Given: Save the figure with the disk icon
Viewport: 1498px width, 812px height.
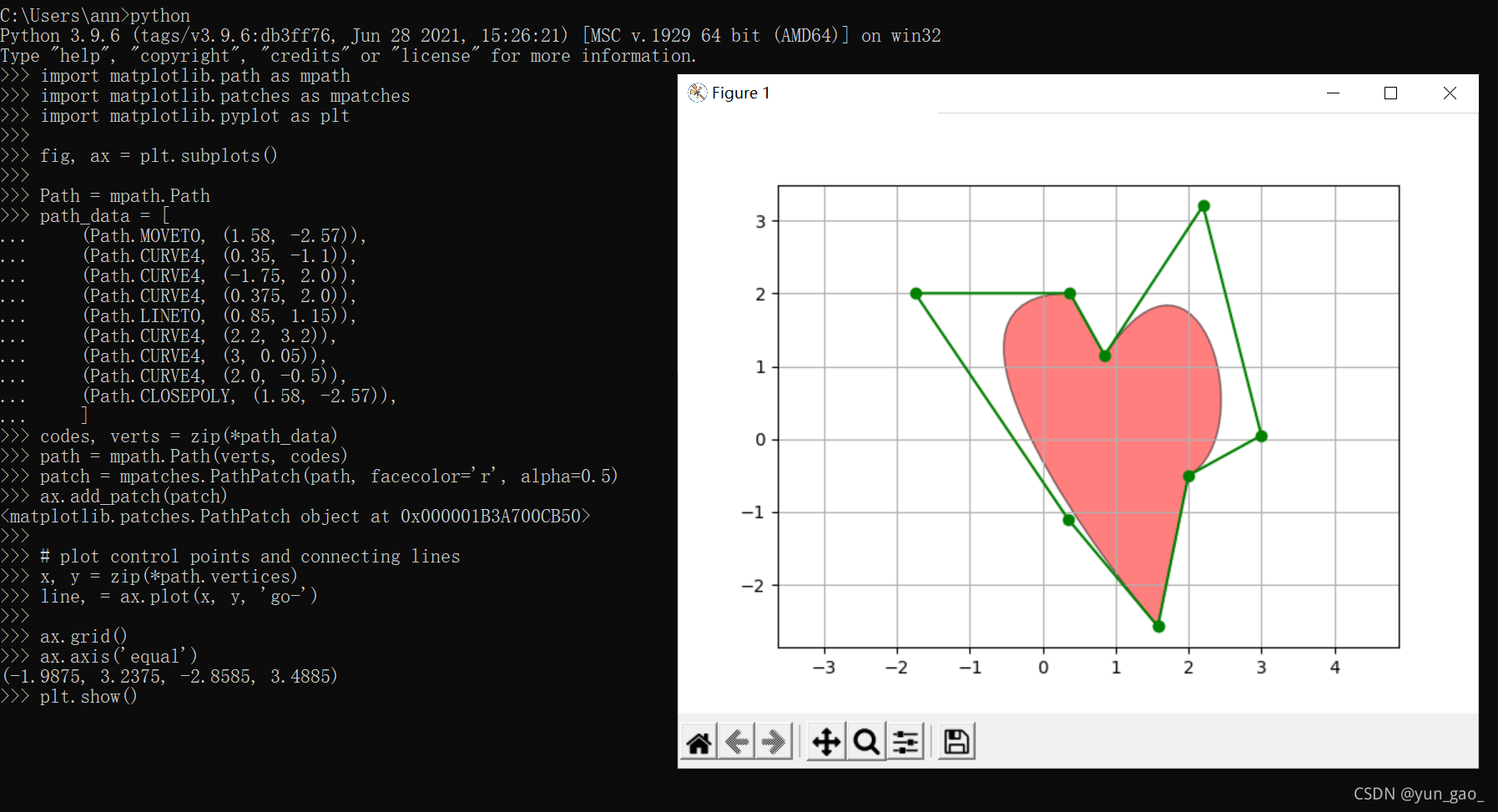Looking at the screenshot, I should [956, 741].
